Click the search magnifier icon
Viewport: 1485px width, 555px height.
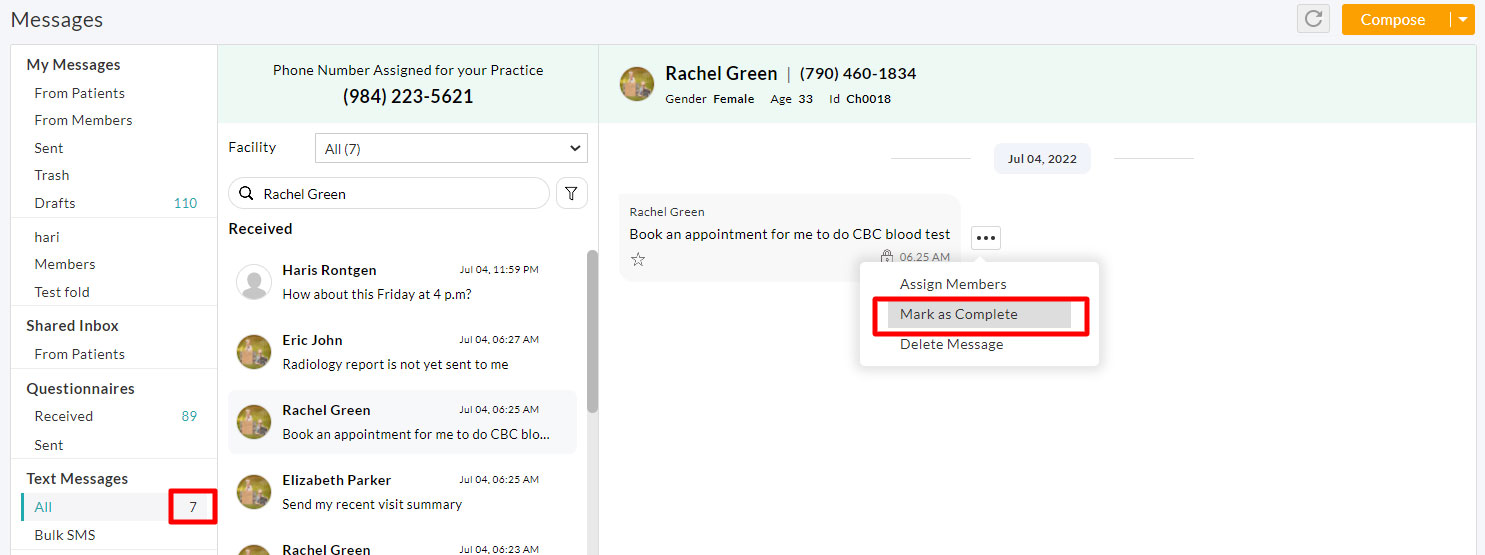click(x=246, y=193)
